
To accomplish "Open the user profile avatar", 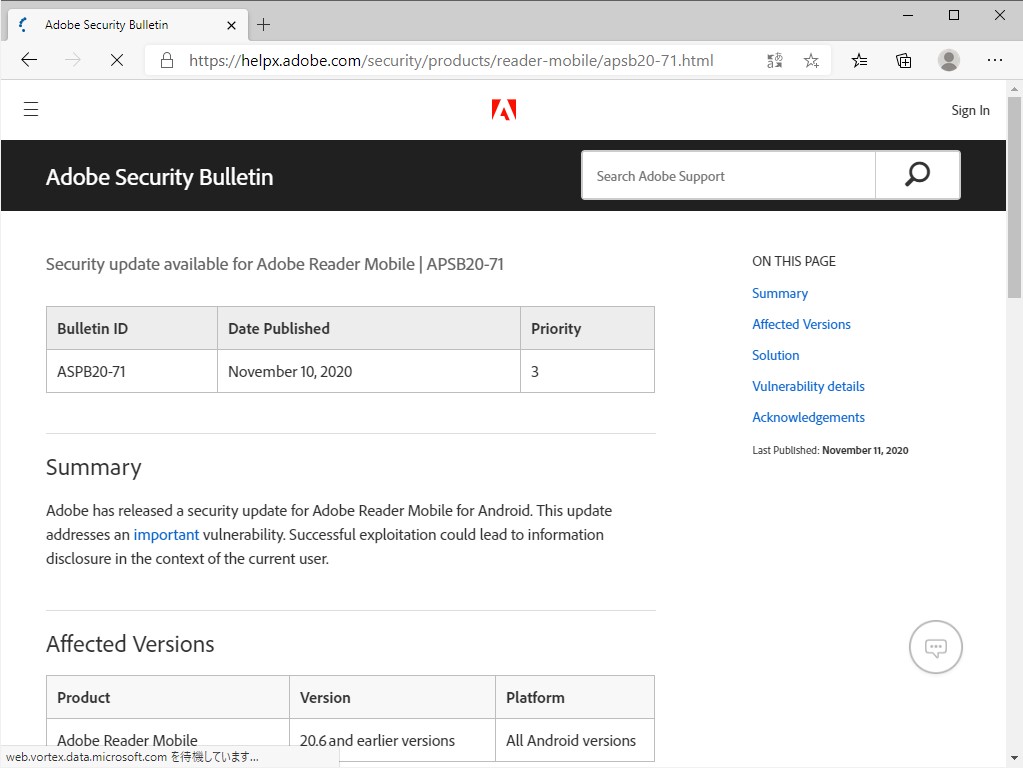I will (949, 60).
